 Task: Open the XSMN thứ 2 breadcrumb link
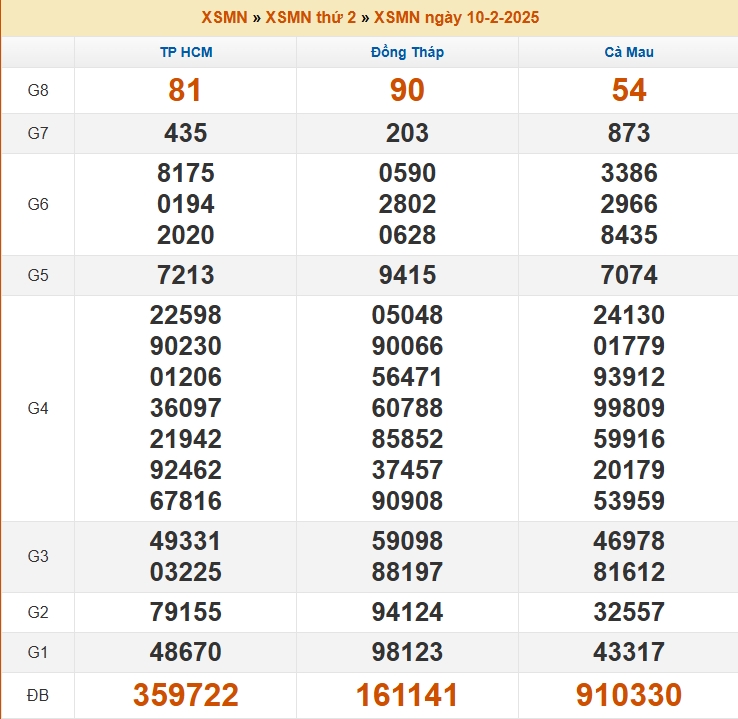[x=311, y=17]
